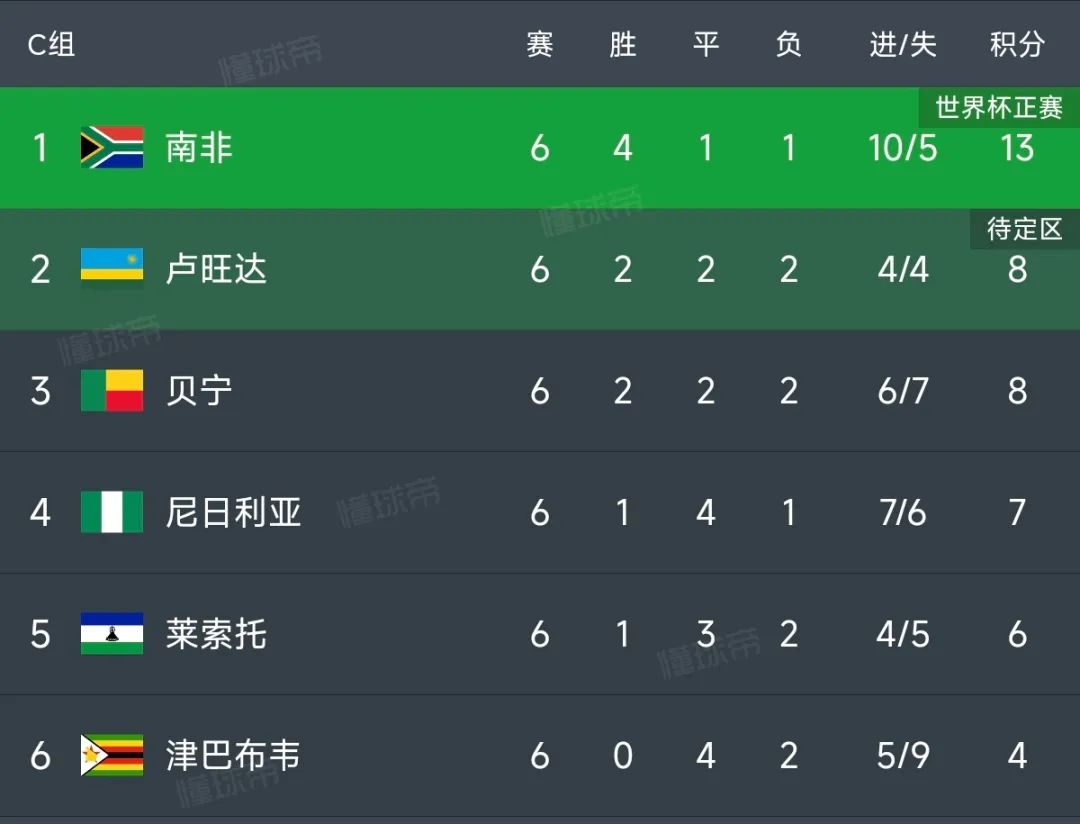Click the Lesotho flag icon
Screen dimensions: 1080x824
112,634
